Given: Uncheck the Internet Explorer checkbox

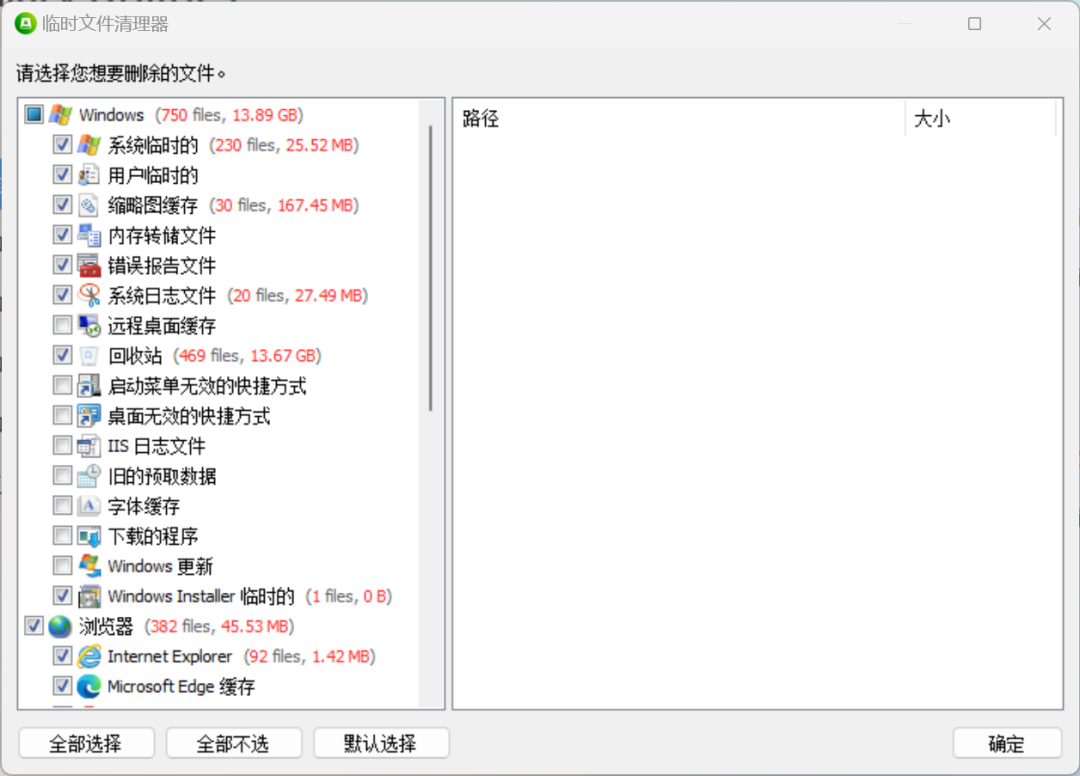Looking at the screenshot, I should coord(62,656).
